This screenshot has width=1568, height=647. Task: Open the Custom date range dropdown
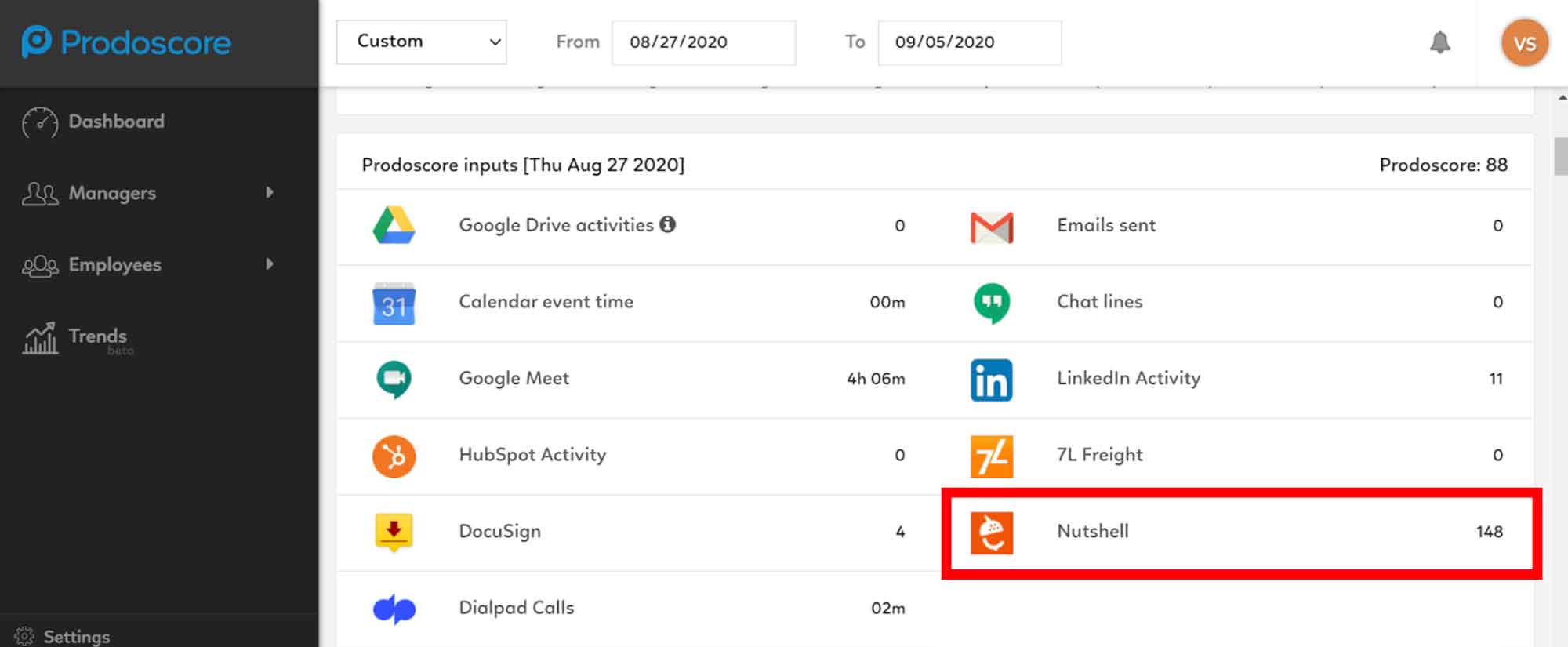point(421,42)
